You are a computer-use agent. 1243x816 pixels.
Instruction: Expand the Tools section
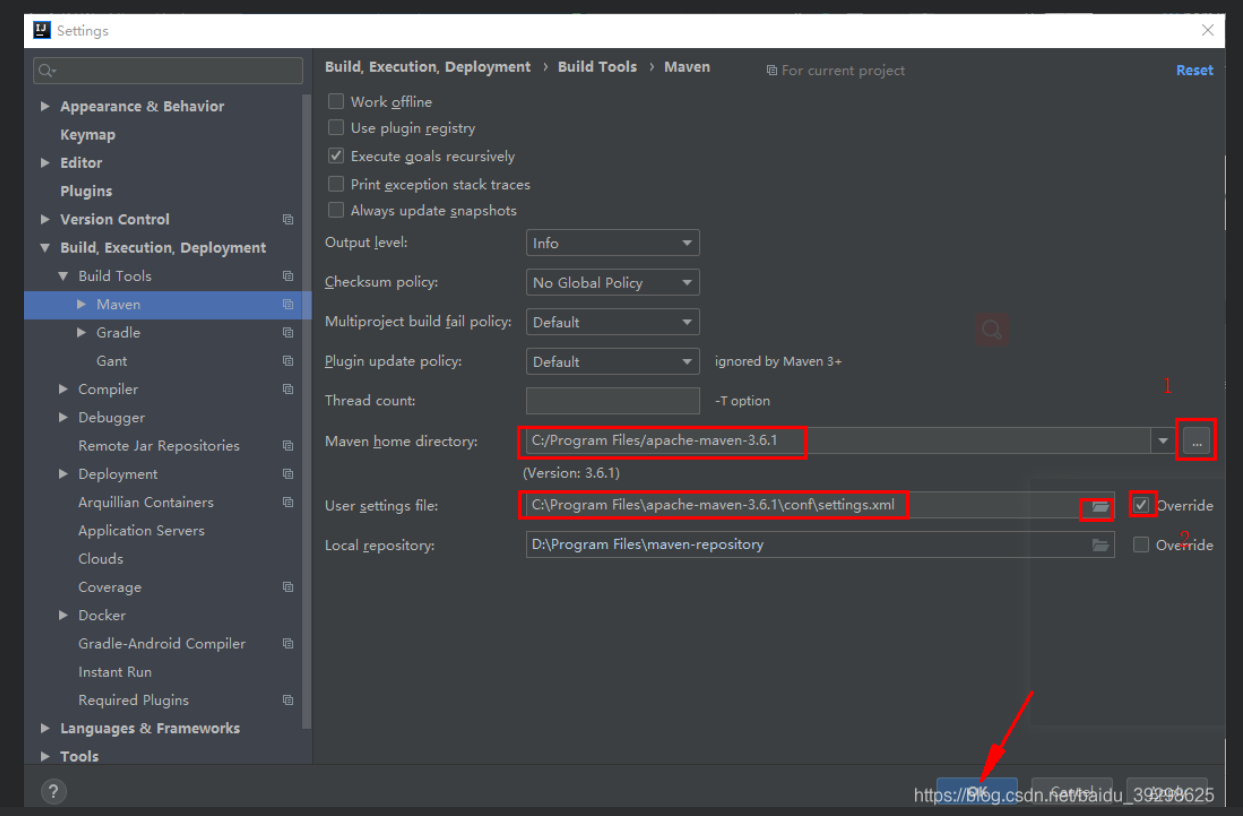click(x=45, y=756)
